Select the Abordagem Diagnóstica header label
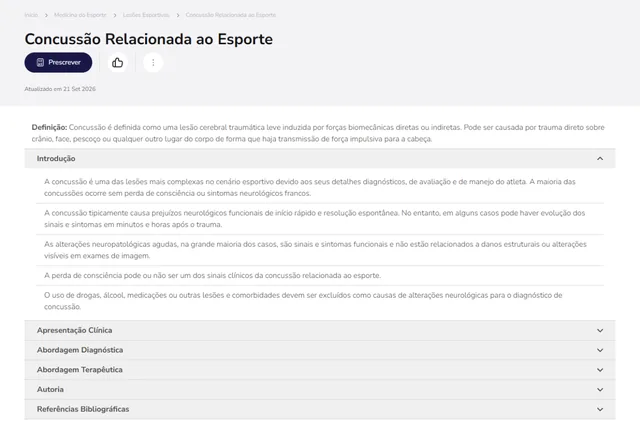Screen dimensions: 640x433 [x=80, y=350]
